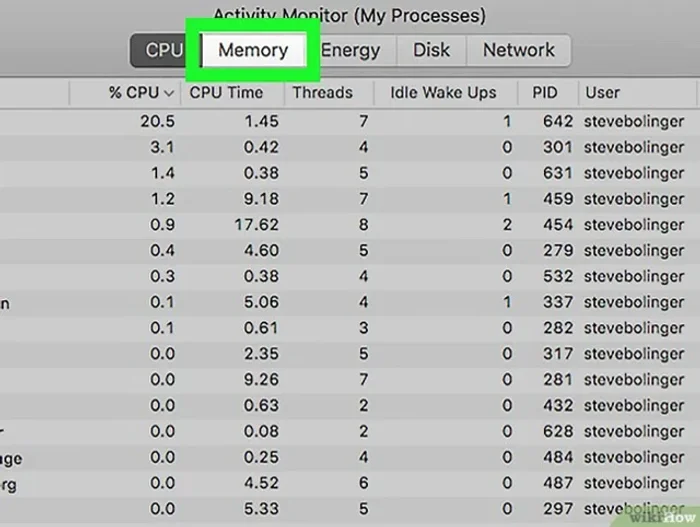700x527 pixels.
Task: Select the process row with PID 642
Action: coord(350,121)
